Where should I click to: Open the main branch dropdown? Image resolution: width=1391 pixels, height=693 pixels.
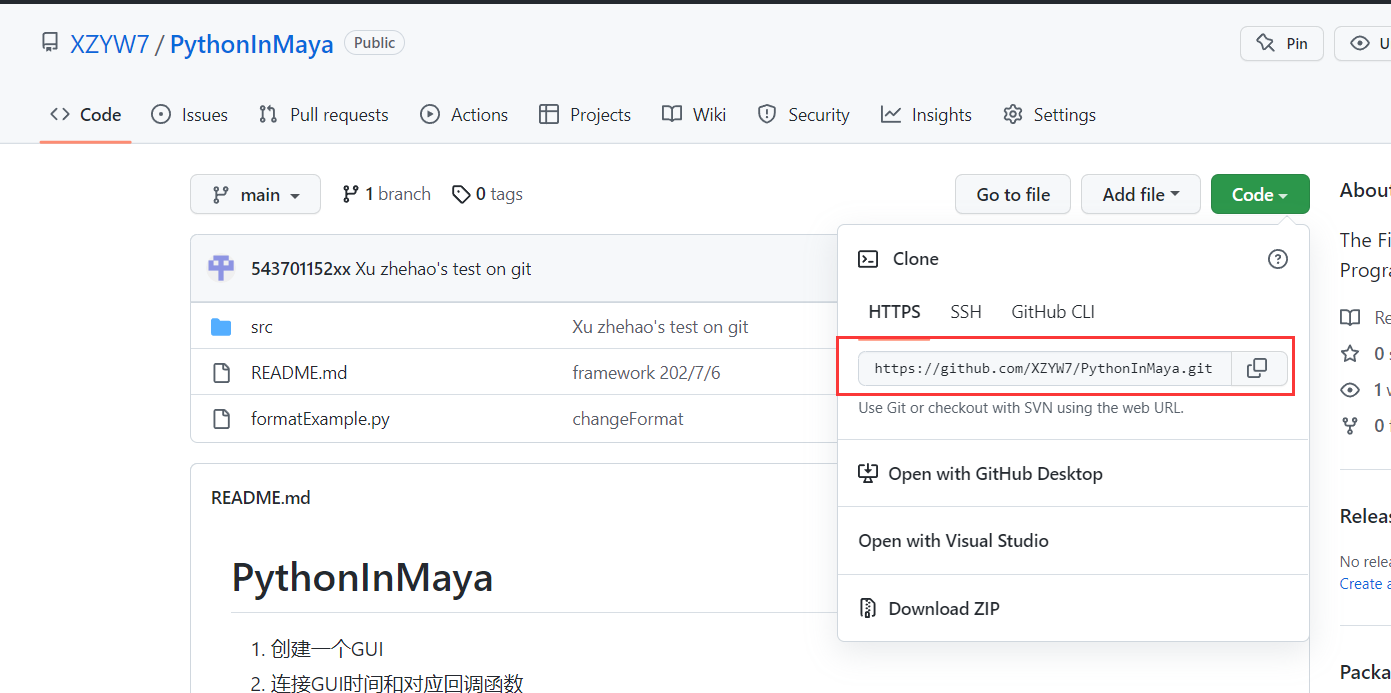[x=255, y=194]
